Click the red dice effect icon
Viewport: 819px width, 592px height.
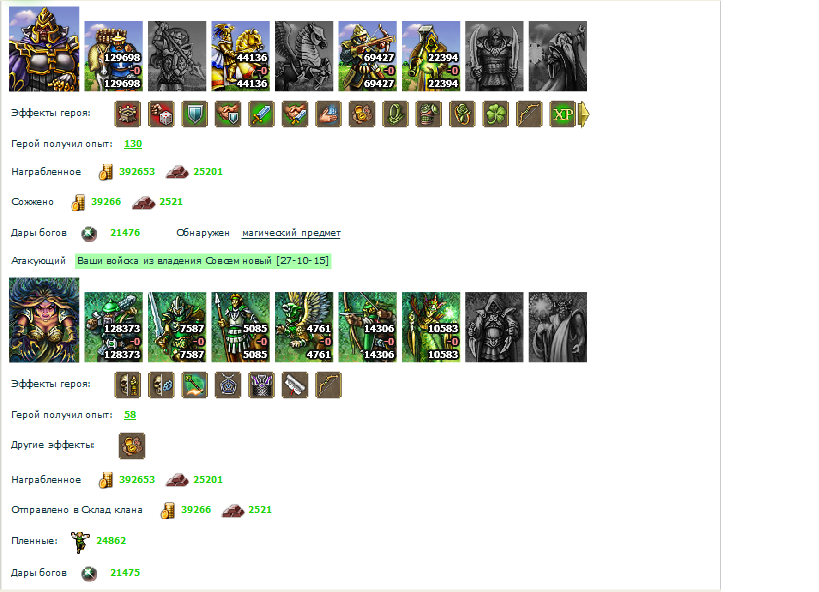point(161,114)
